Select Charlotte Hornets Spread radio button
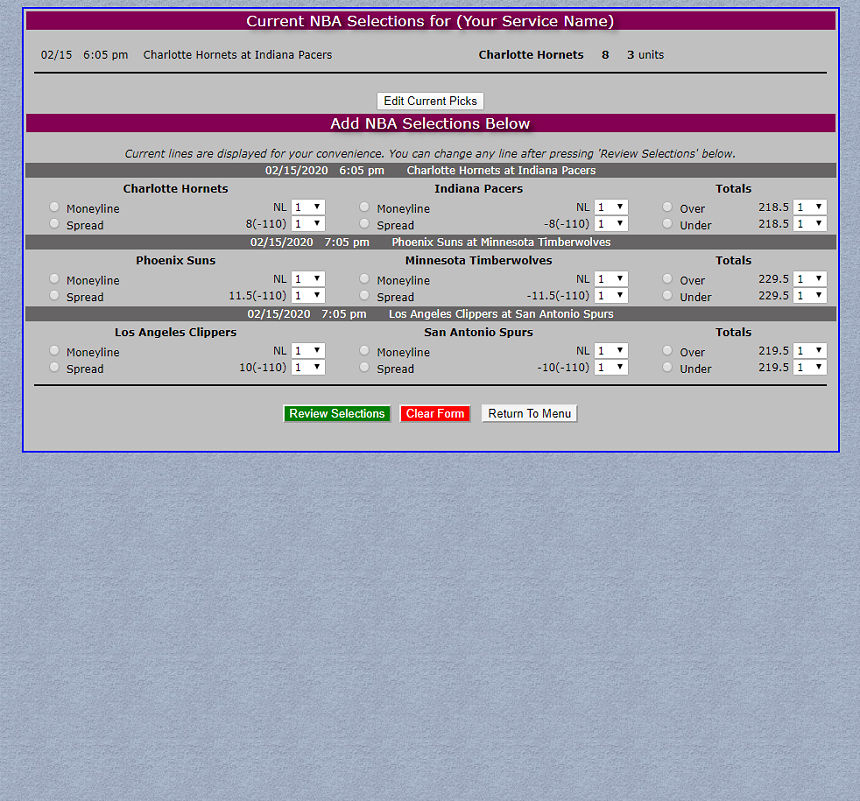The image size is (860, 801). click(54, 223)
